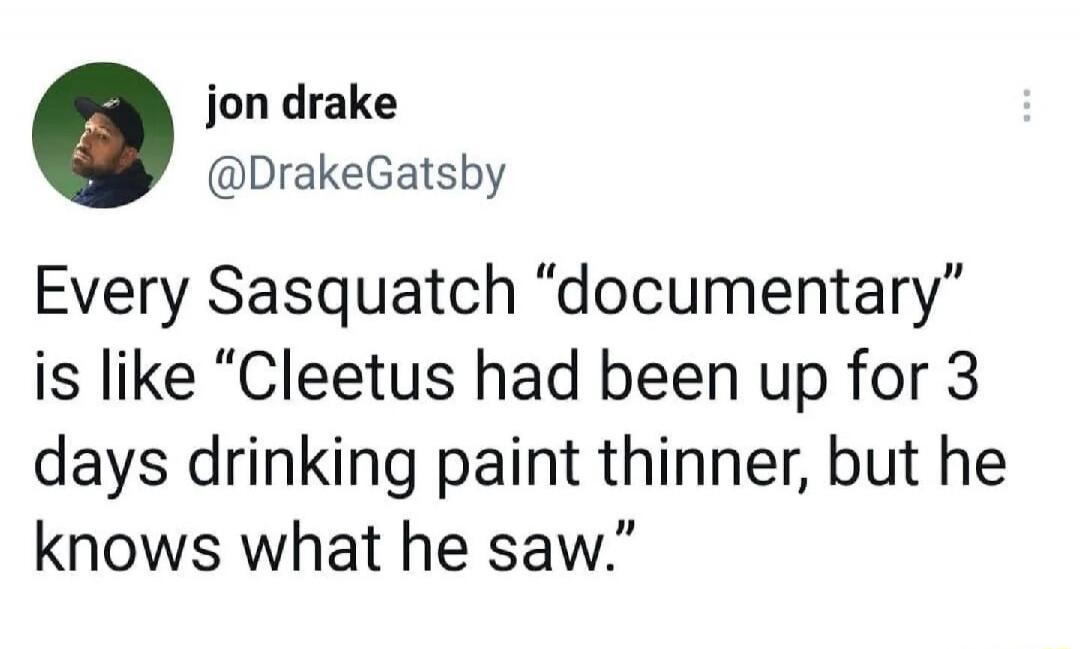
Task: Click the number 3 in the tweet
Action: click(x=963, y=380)
